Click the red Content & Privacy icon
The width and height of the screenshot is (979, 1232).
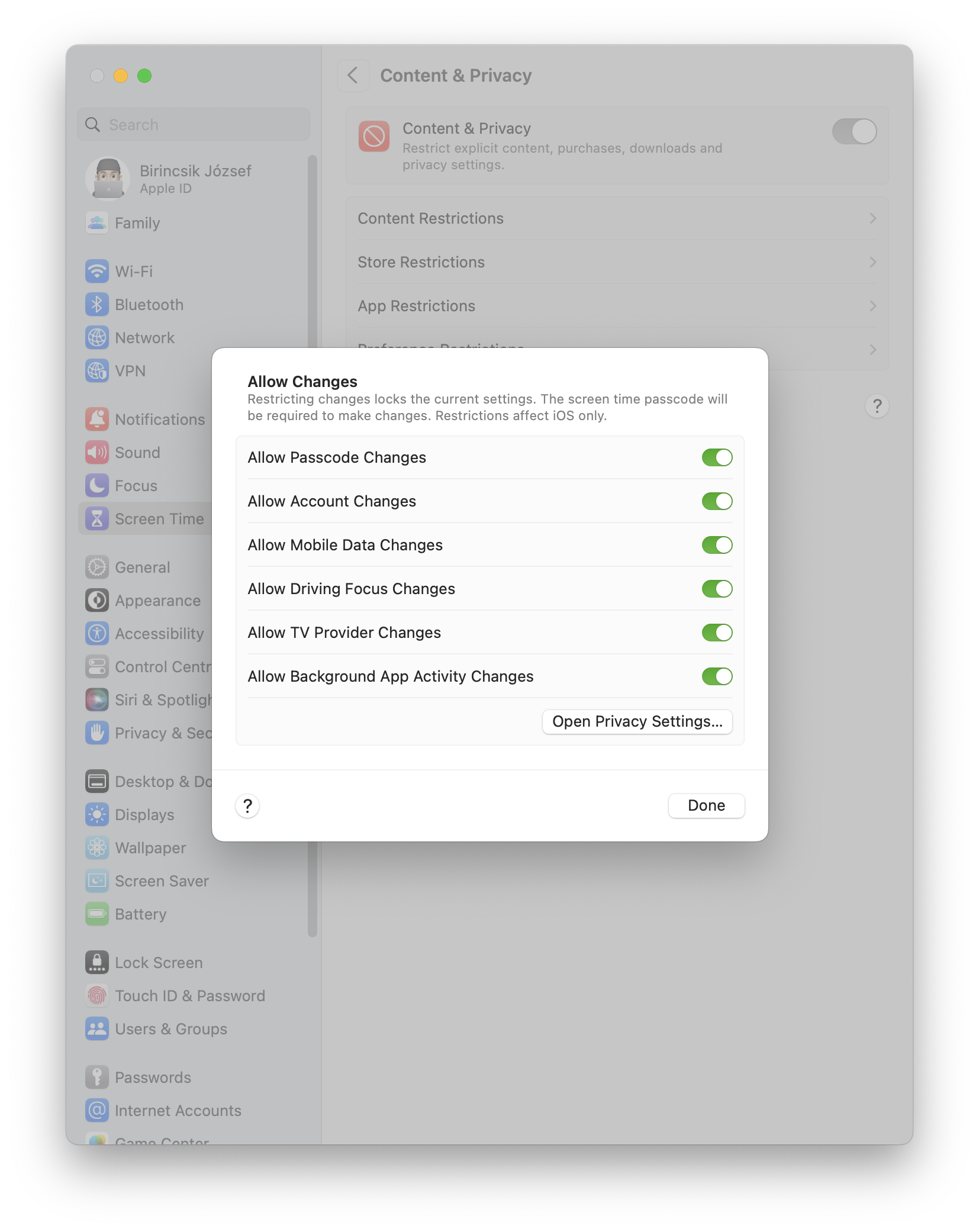pyautogui.click(x=374, y=137)
